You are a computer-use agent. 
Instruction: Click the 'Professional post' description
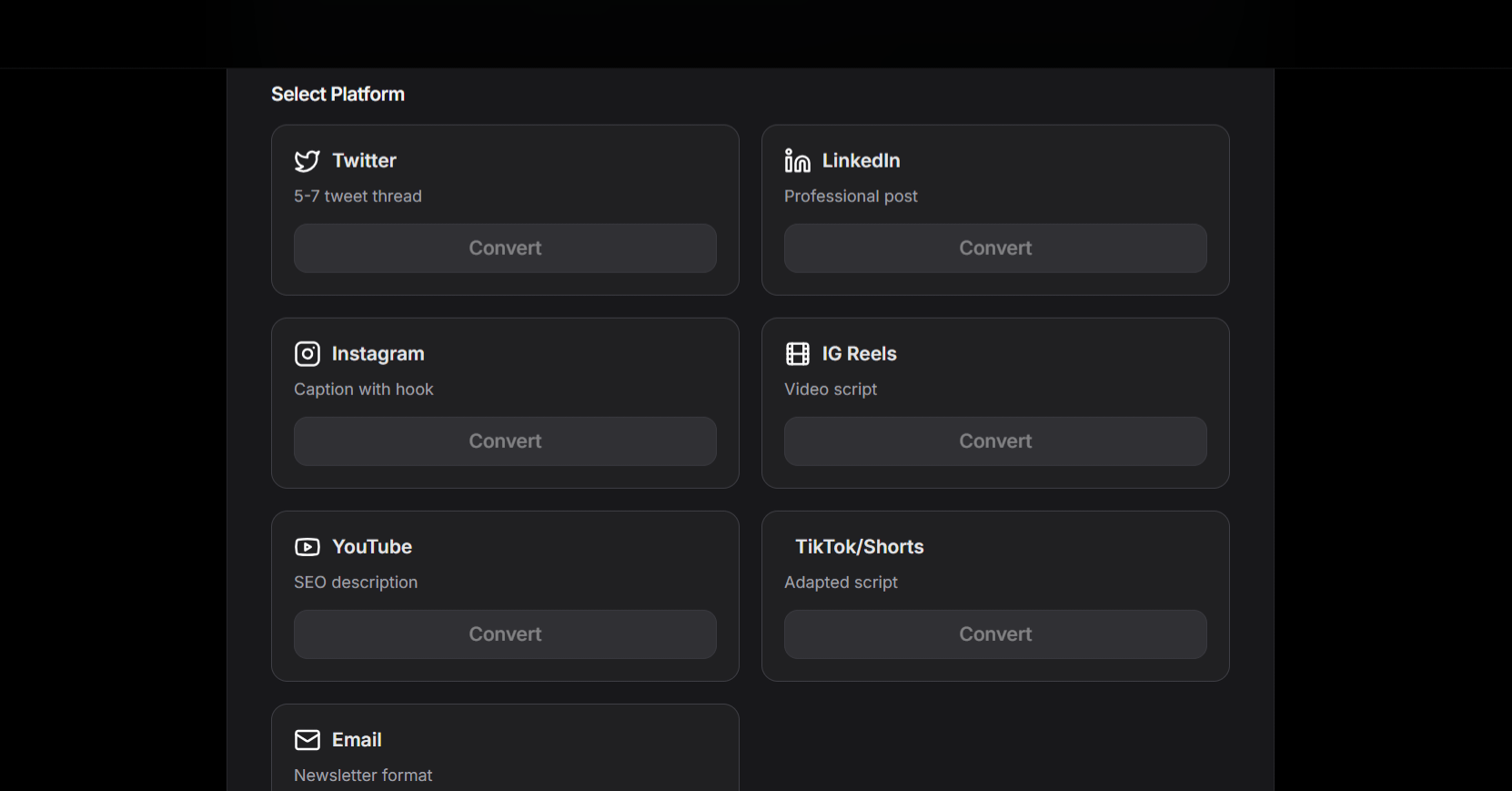(x=851, y=197)
